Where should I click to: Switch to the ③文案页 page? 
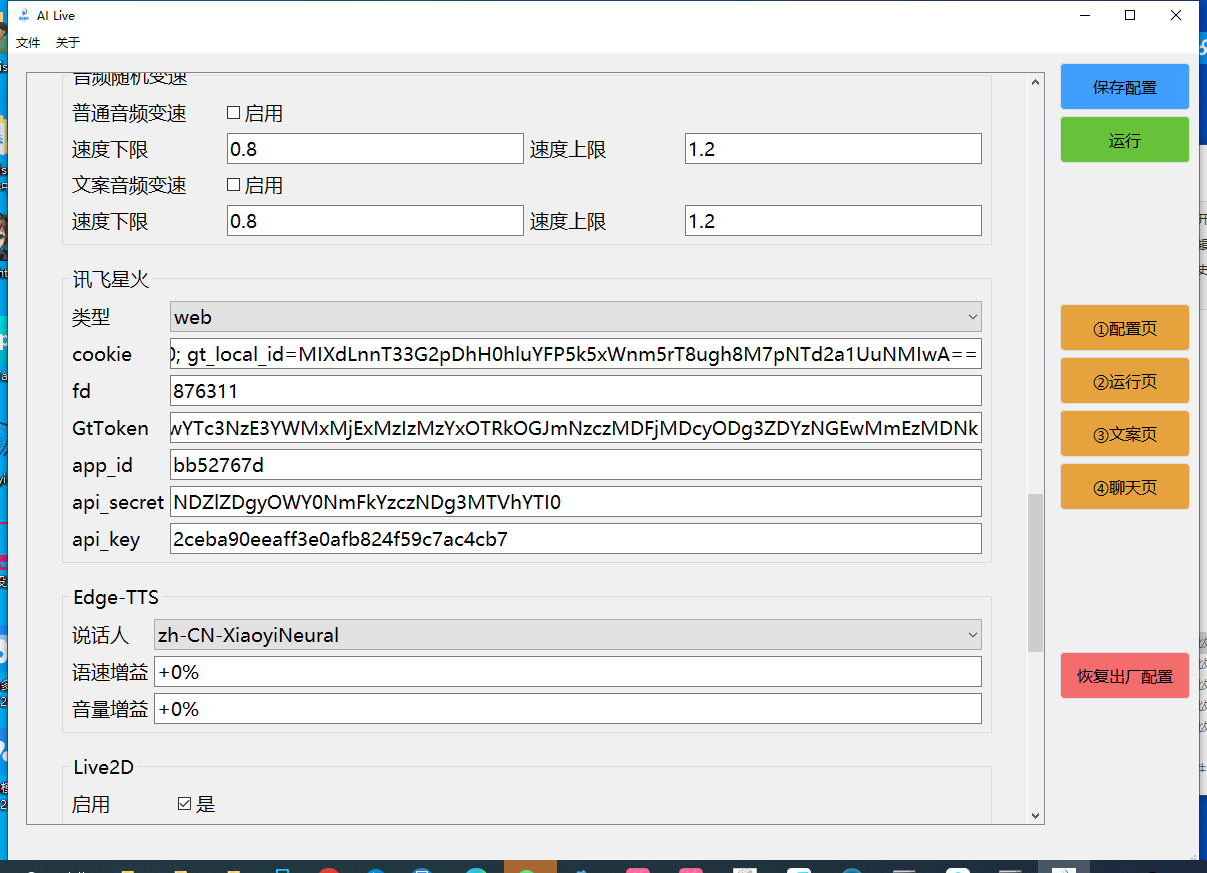(1124, 433)
